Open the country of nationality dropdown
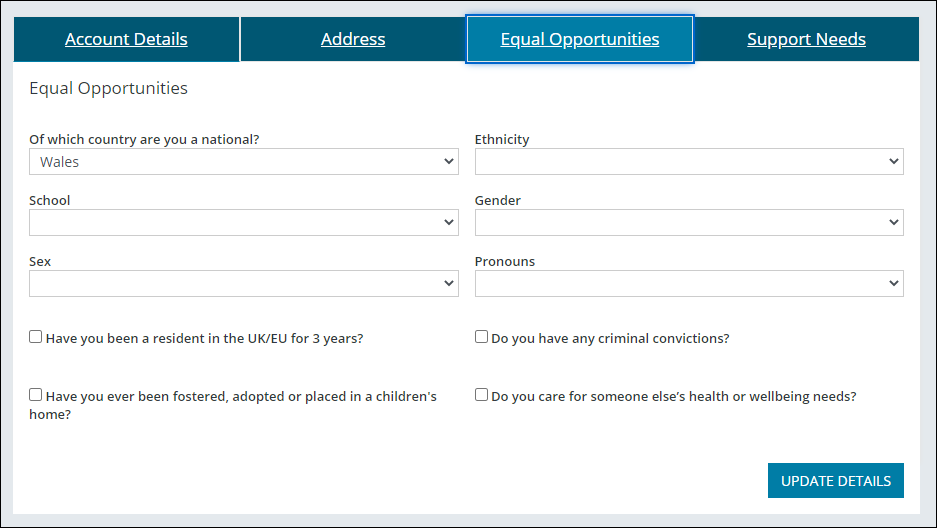This screenshot has width=937, height=528. 243,162
